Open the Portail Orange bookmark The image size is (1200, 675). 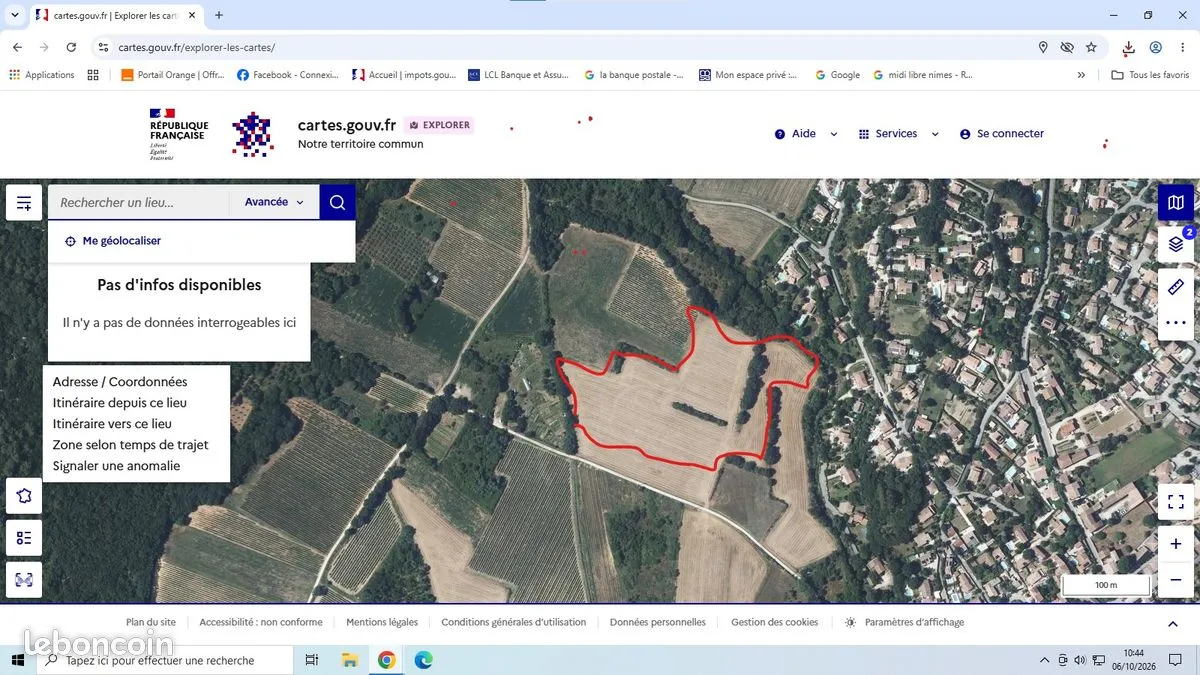tap(173, 75)
